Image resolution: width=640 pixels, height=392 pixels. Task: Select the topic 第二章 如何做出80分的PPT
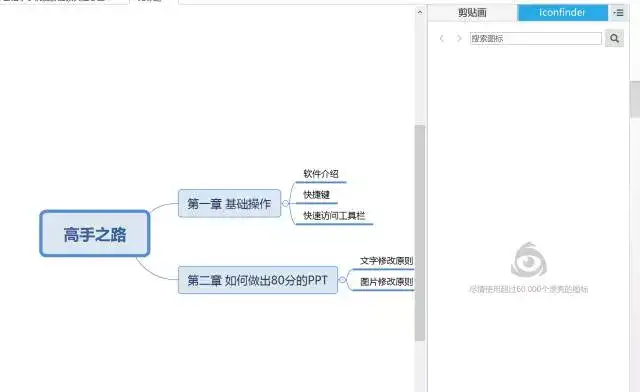tap(258, 280)
